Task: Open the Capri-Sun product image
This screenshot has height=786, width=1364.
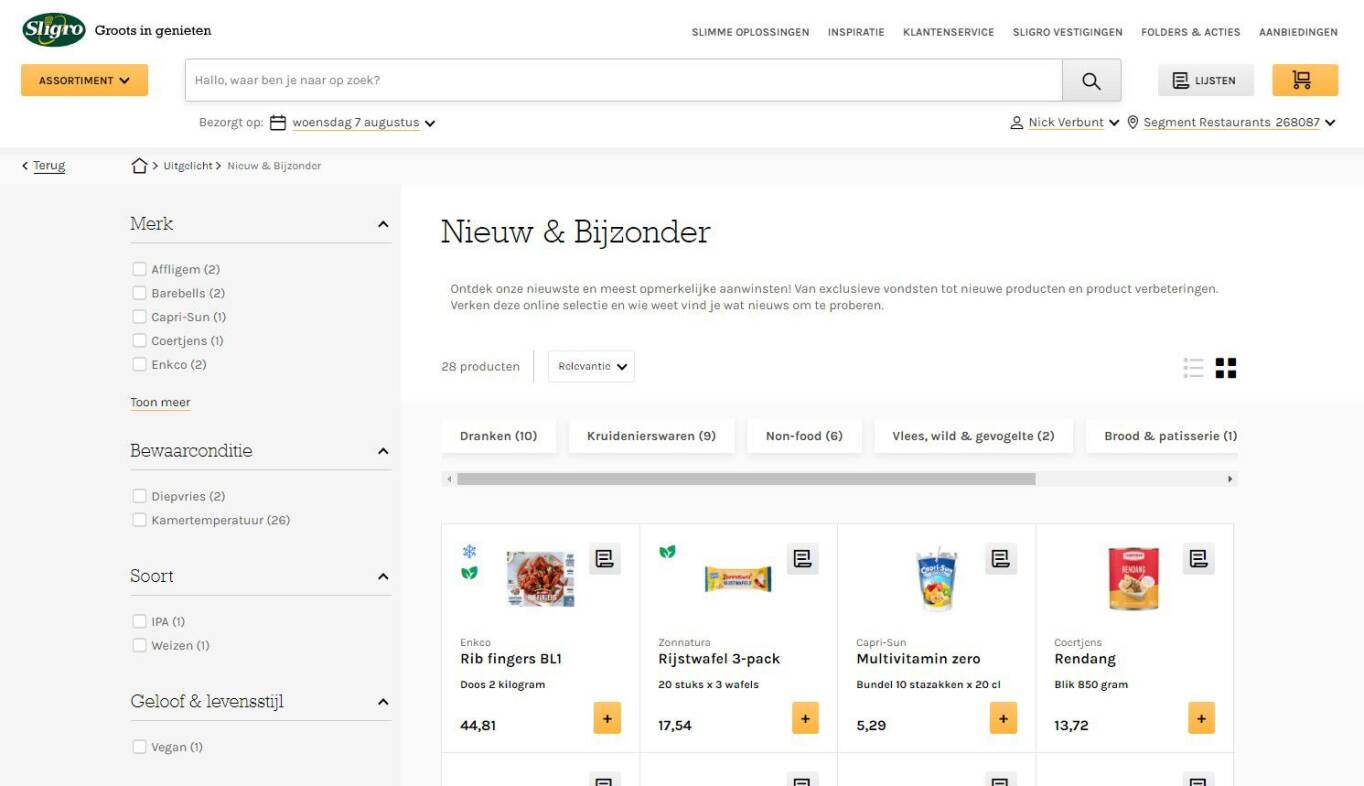Action: 937,579
